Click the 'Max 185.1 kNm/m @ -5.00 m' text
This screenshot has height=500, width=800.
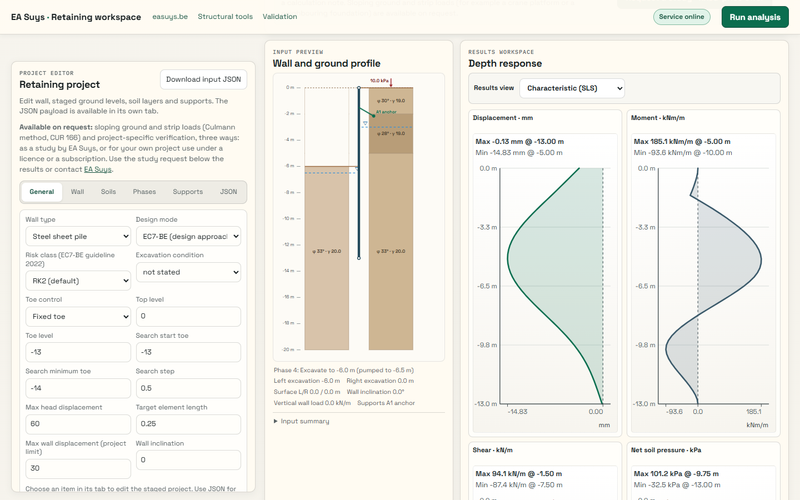coord(682,142)
